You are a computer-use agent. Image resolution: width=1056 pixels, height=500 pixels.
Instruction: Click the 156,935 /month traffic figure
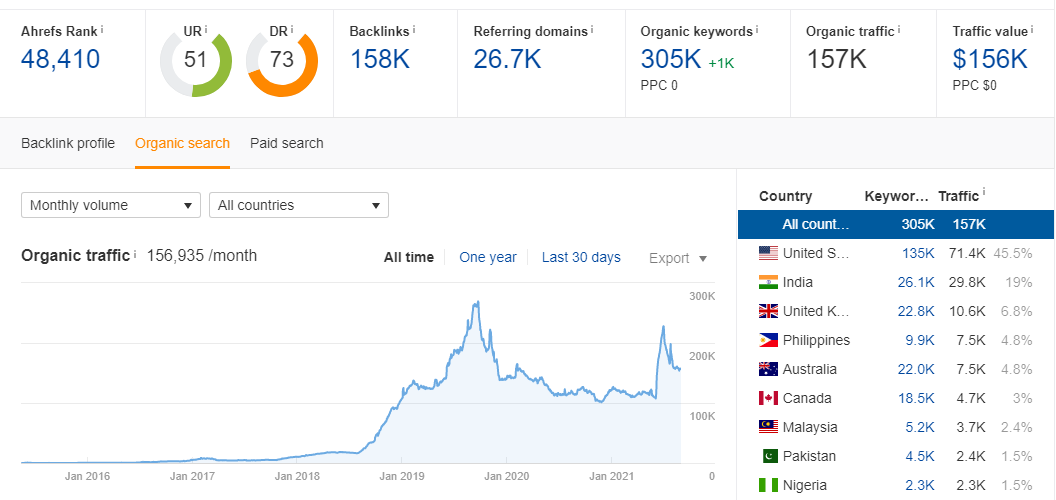[x=202, y=255]
